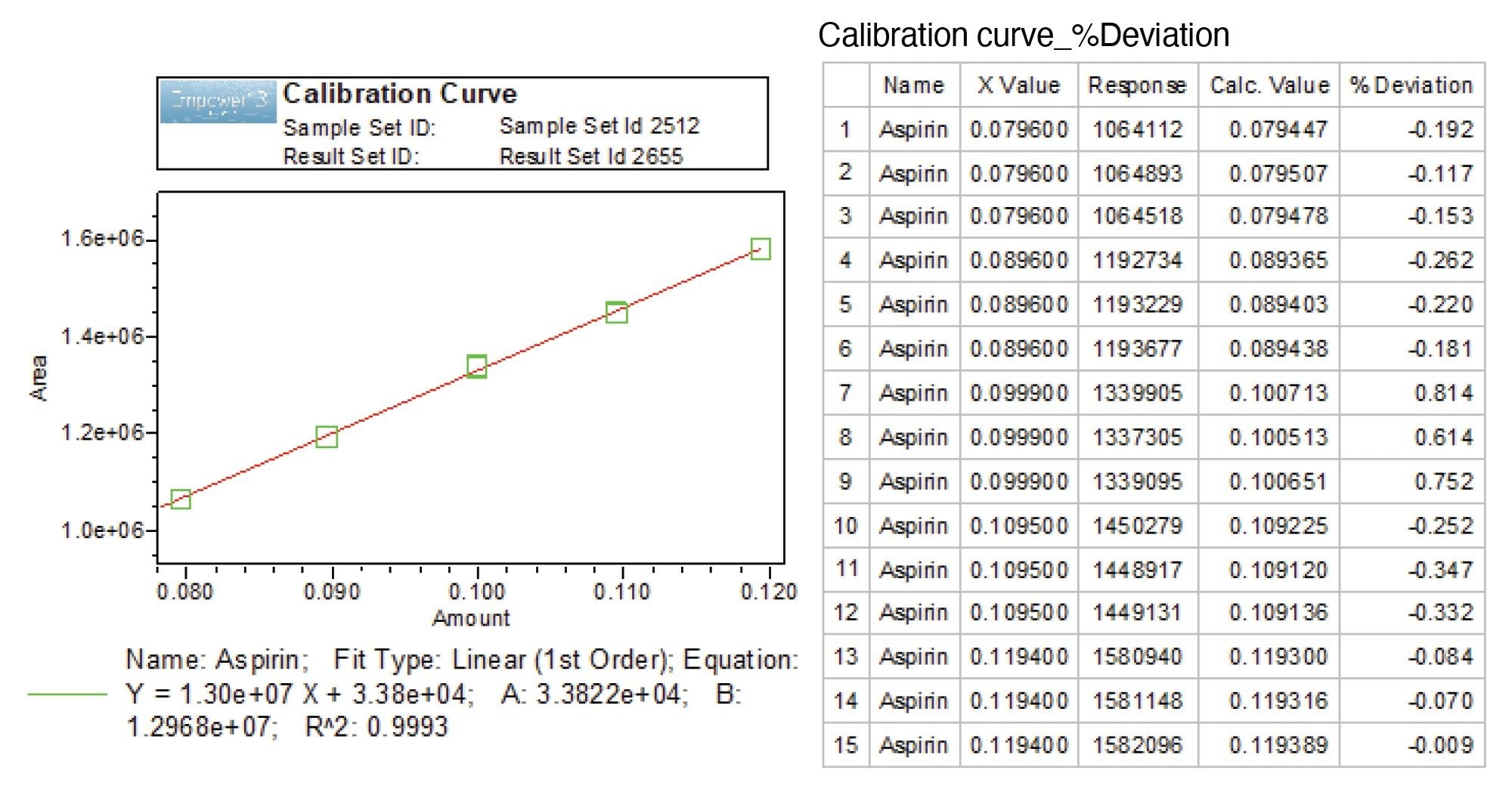Image resolution: width=1512 pixels, height=798 pixels.
Task: Select response value 1339095
Action: [1137, 481]
